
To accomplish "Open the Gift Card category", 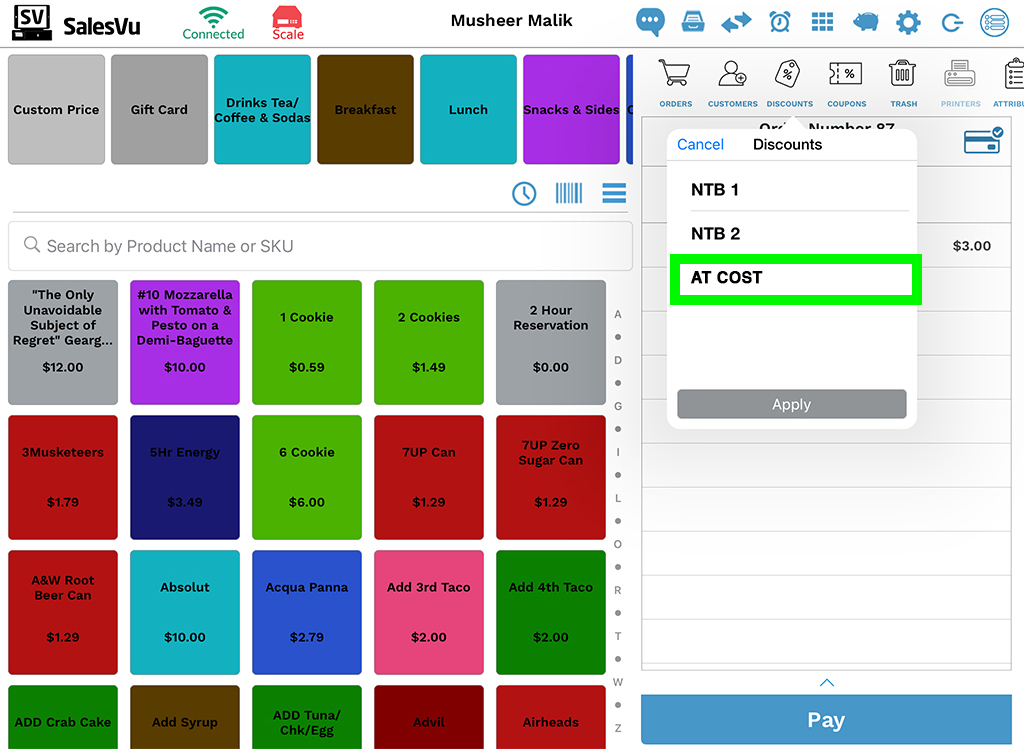I will (x=159, y=110).
